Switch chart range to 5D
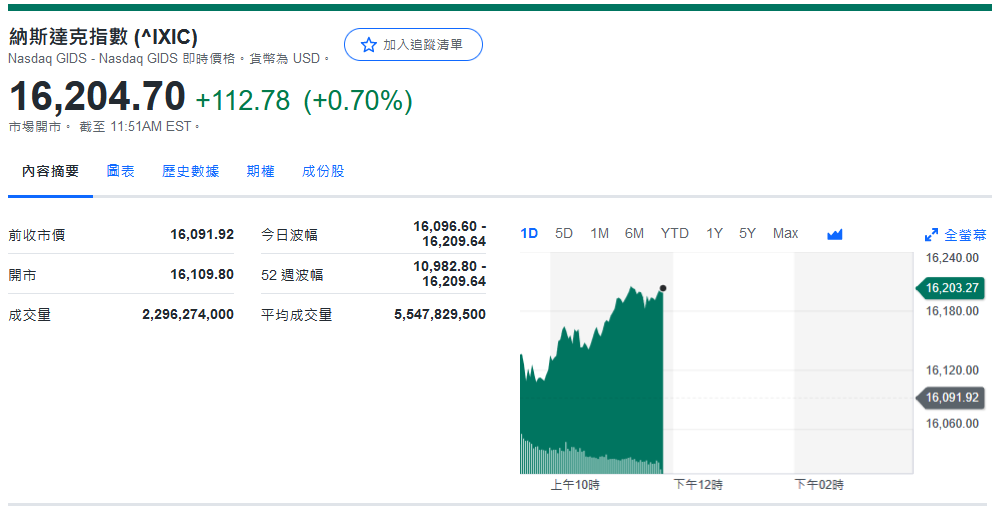Viewport: 992px width, 512px height. (564, 233)
